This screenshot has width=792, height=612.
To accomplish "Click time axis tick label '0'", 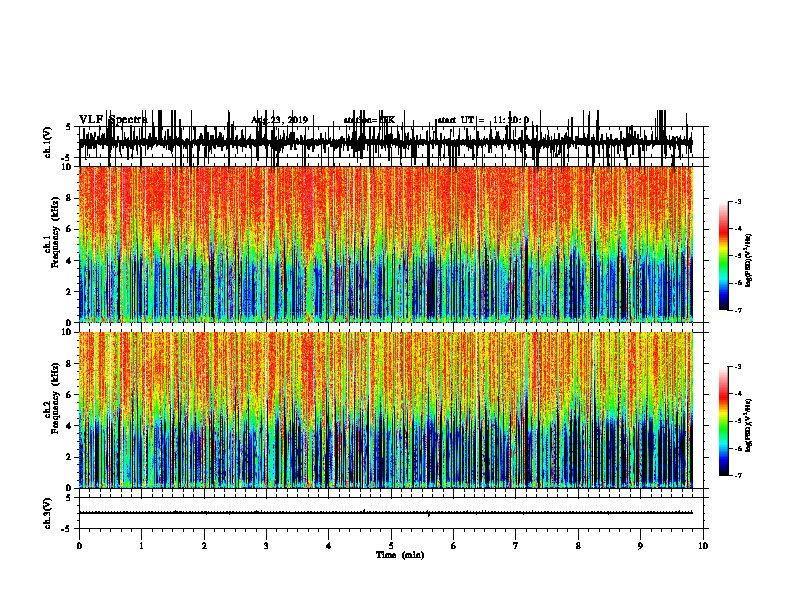I will tap(79, 546).
